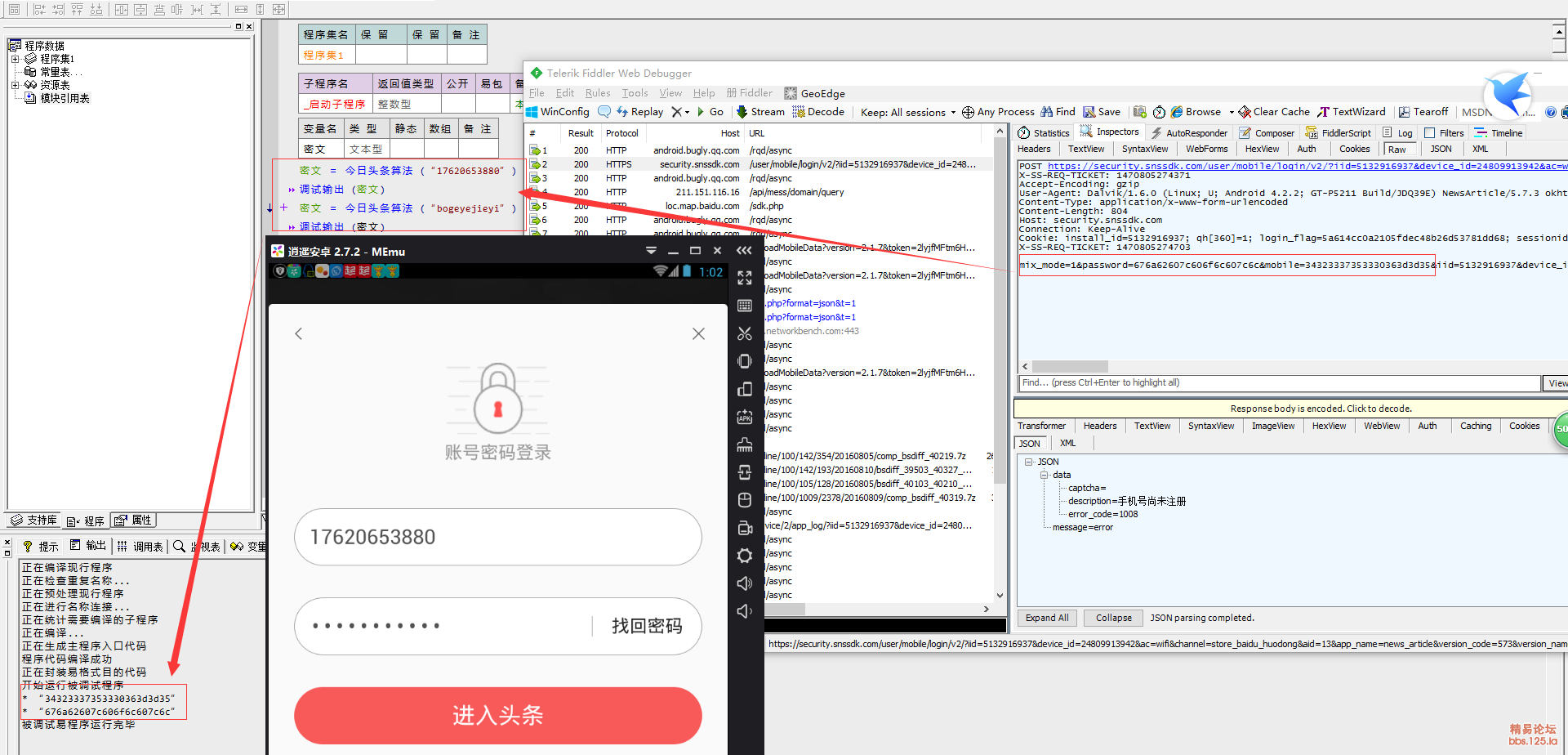Click the phone number input field
Viewport: 1568px width, 755px height.
(497, 537)
